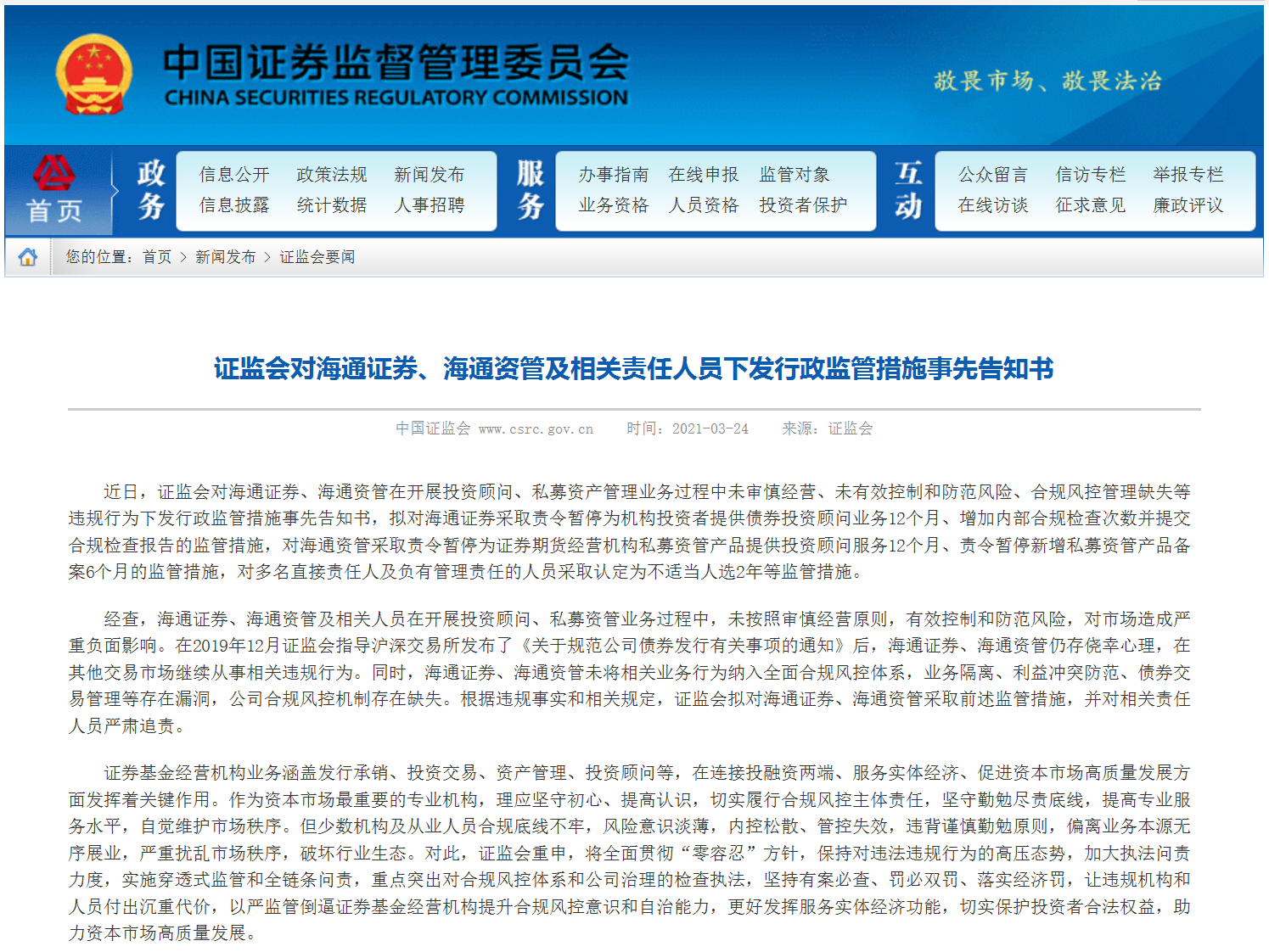
Task: Click the date 2021-03-24
Action: pyautogui.click(x=710, y=429)
